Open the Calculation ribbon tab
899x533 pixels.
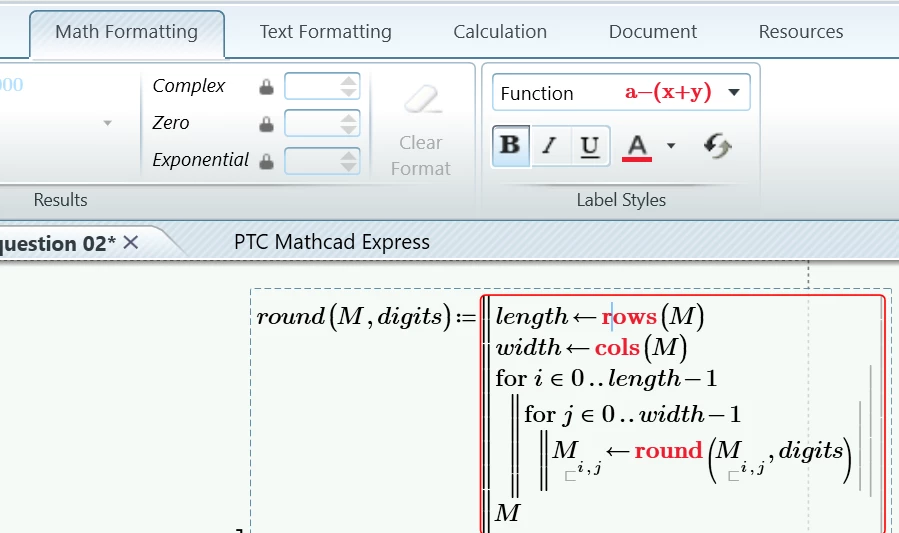500,32
